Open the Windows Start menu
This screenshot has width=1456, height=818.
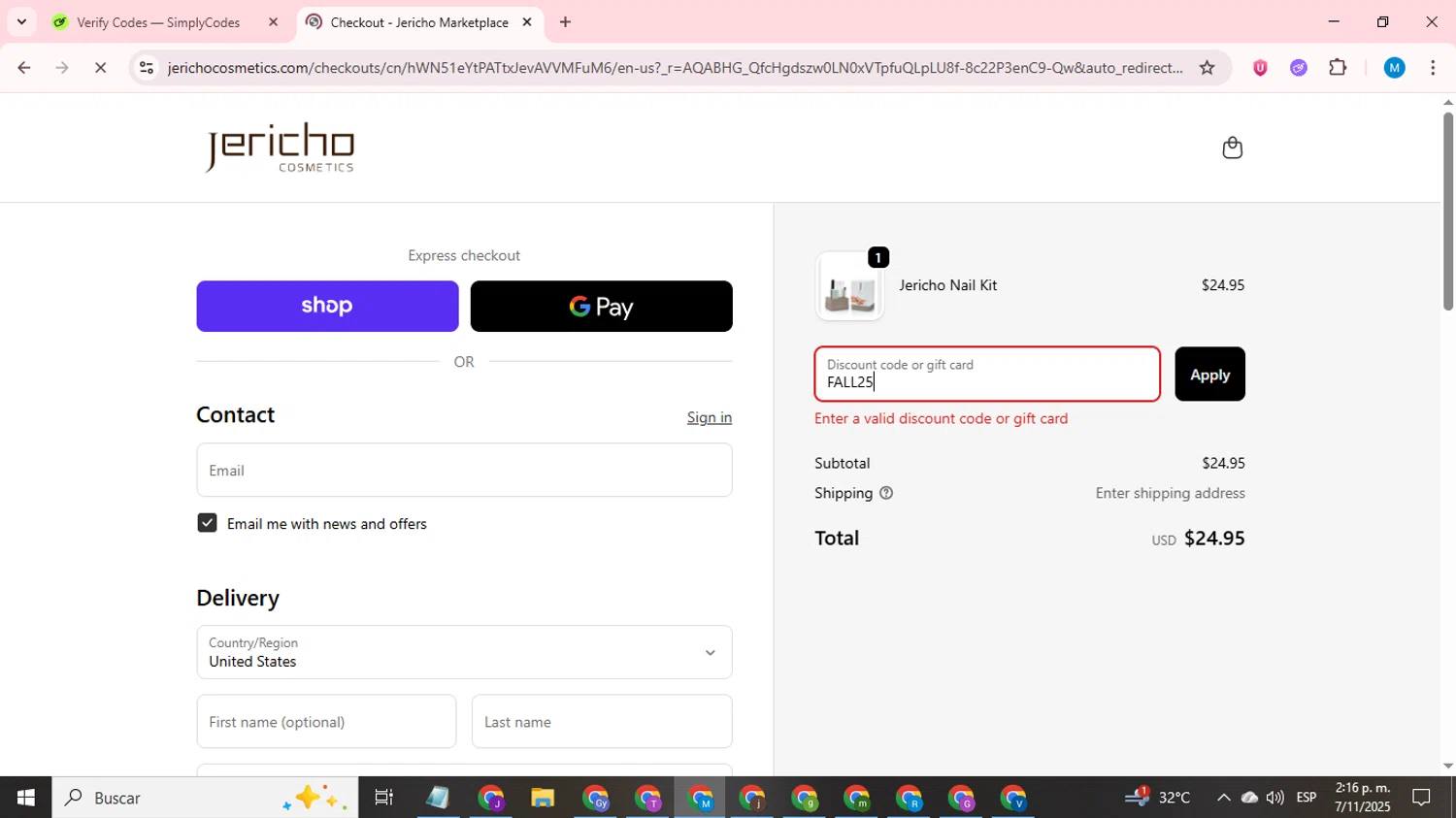(x=25, y=798)
